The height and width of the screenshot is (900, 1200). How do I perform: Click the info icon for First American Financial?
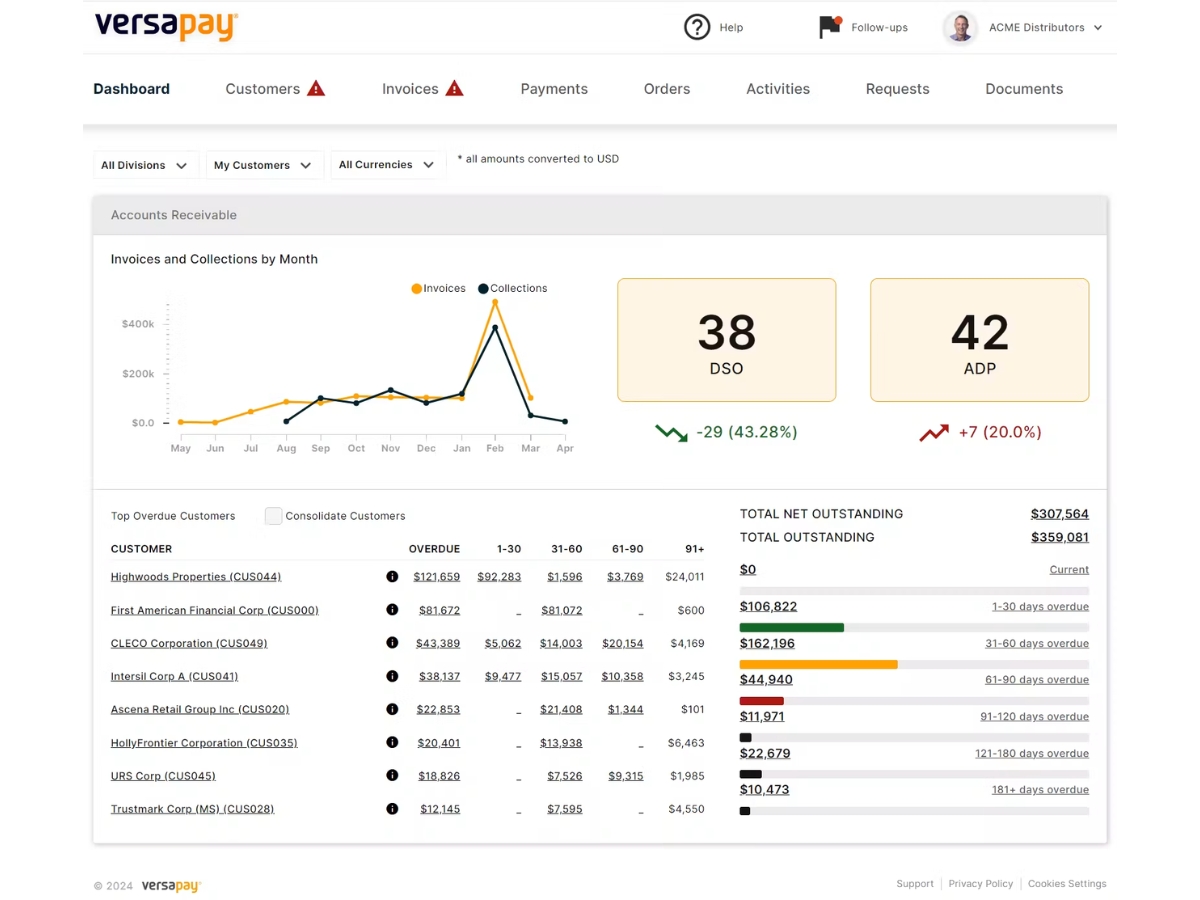[x=392, y=609]
